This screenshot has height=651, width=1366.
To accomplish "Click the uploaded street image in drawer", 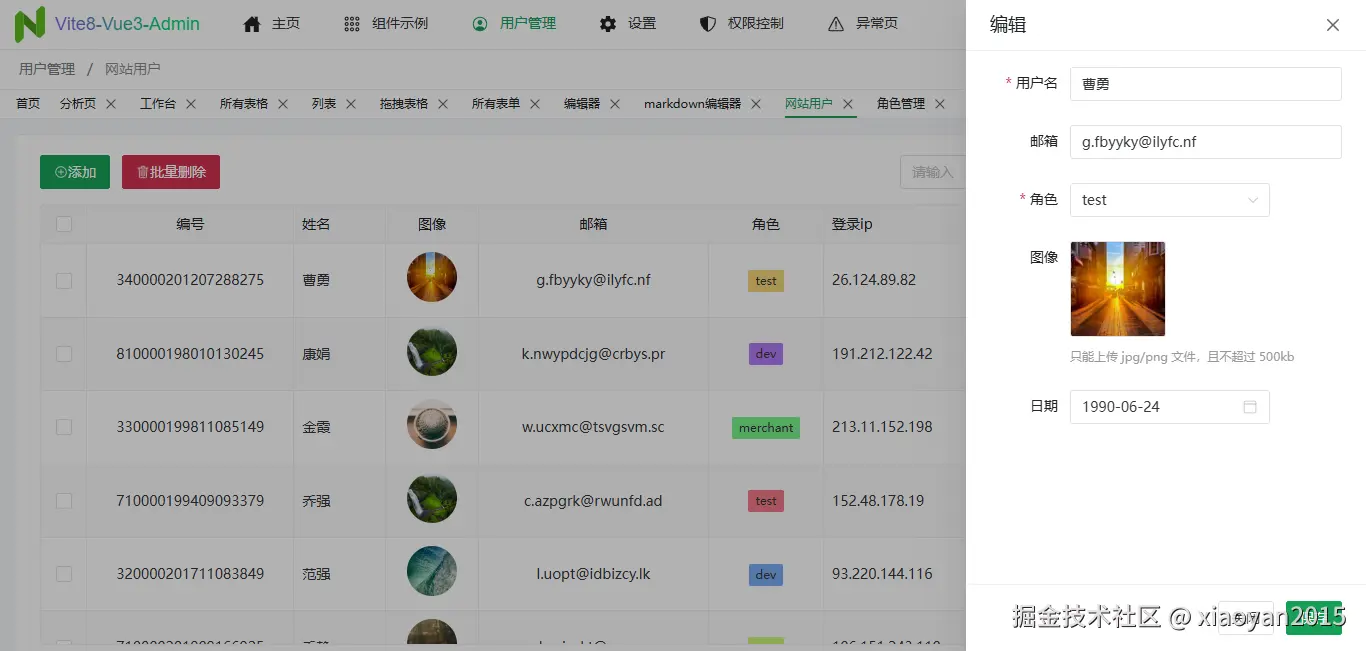I will 1117,289.
